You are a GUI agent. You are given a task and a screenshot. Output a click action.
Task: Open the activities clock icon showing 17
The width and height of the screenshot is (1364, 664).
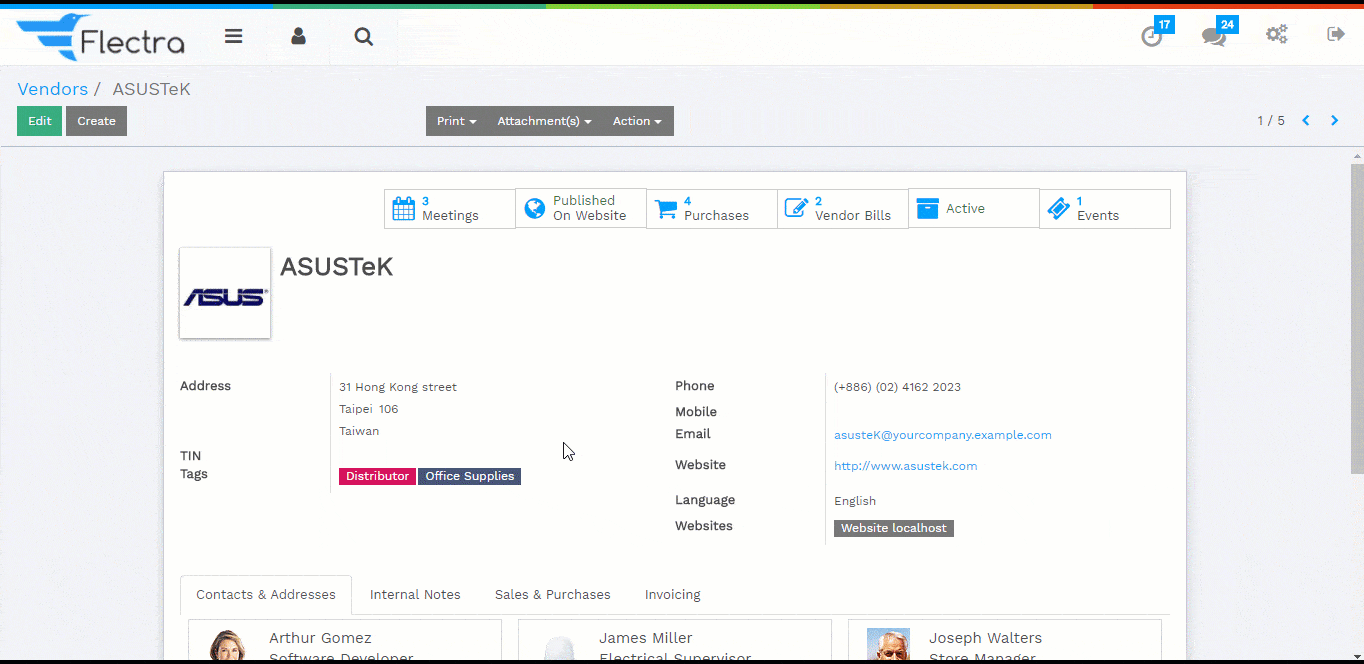click(x=1150, y=38)
